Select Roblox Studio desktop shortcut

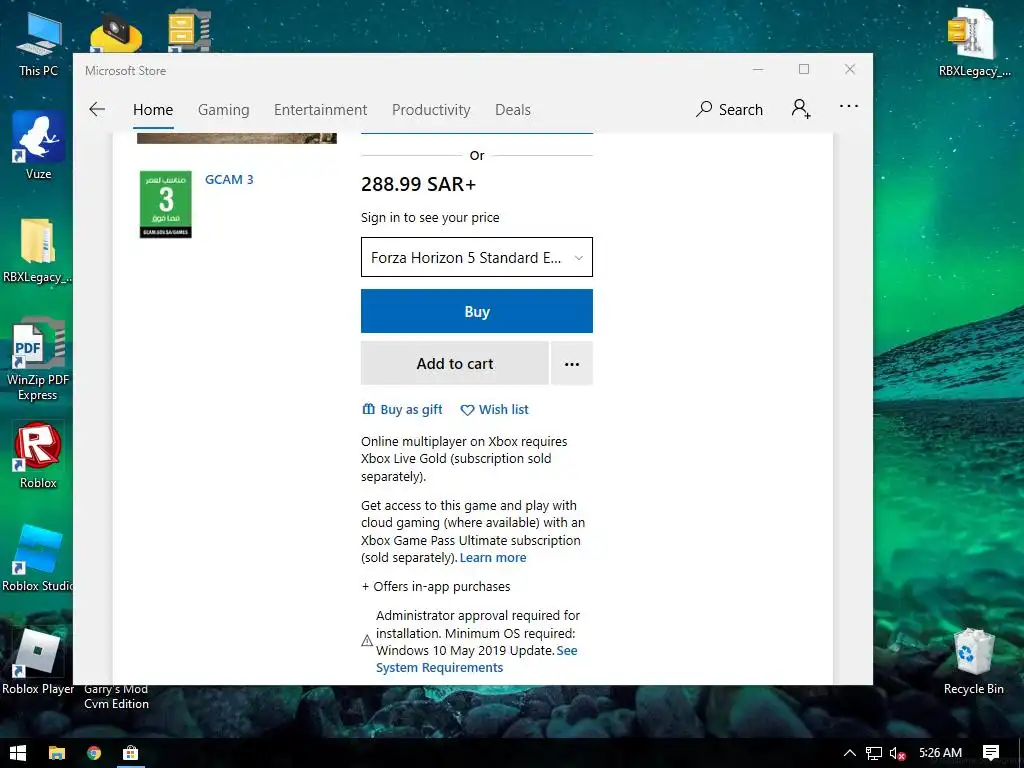(x=37, y=558)
